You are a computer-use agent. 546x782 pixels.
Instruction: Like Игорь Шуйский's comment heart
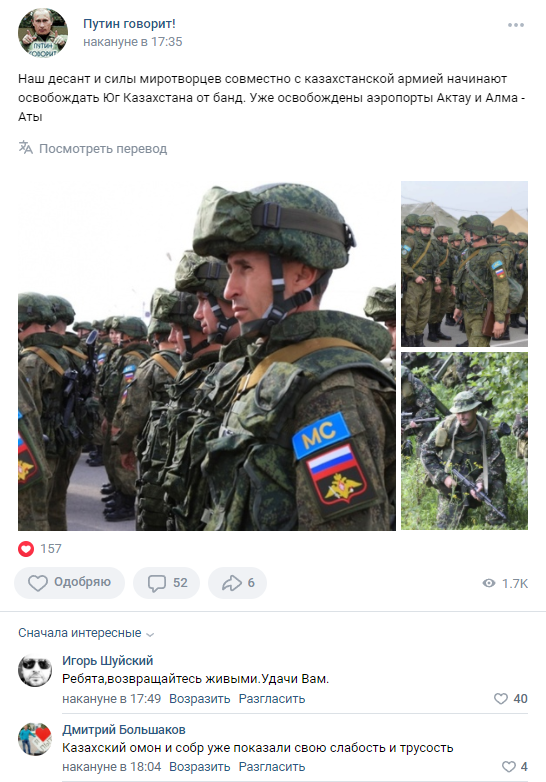click(x=501, y=699)
